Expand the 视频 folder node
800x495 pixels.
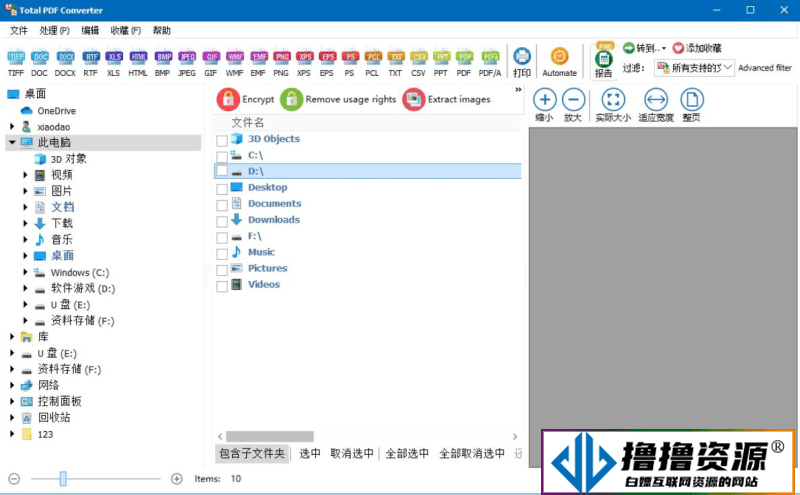point(25,175)
